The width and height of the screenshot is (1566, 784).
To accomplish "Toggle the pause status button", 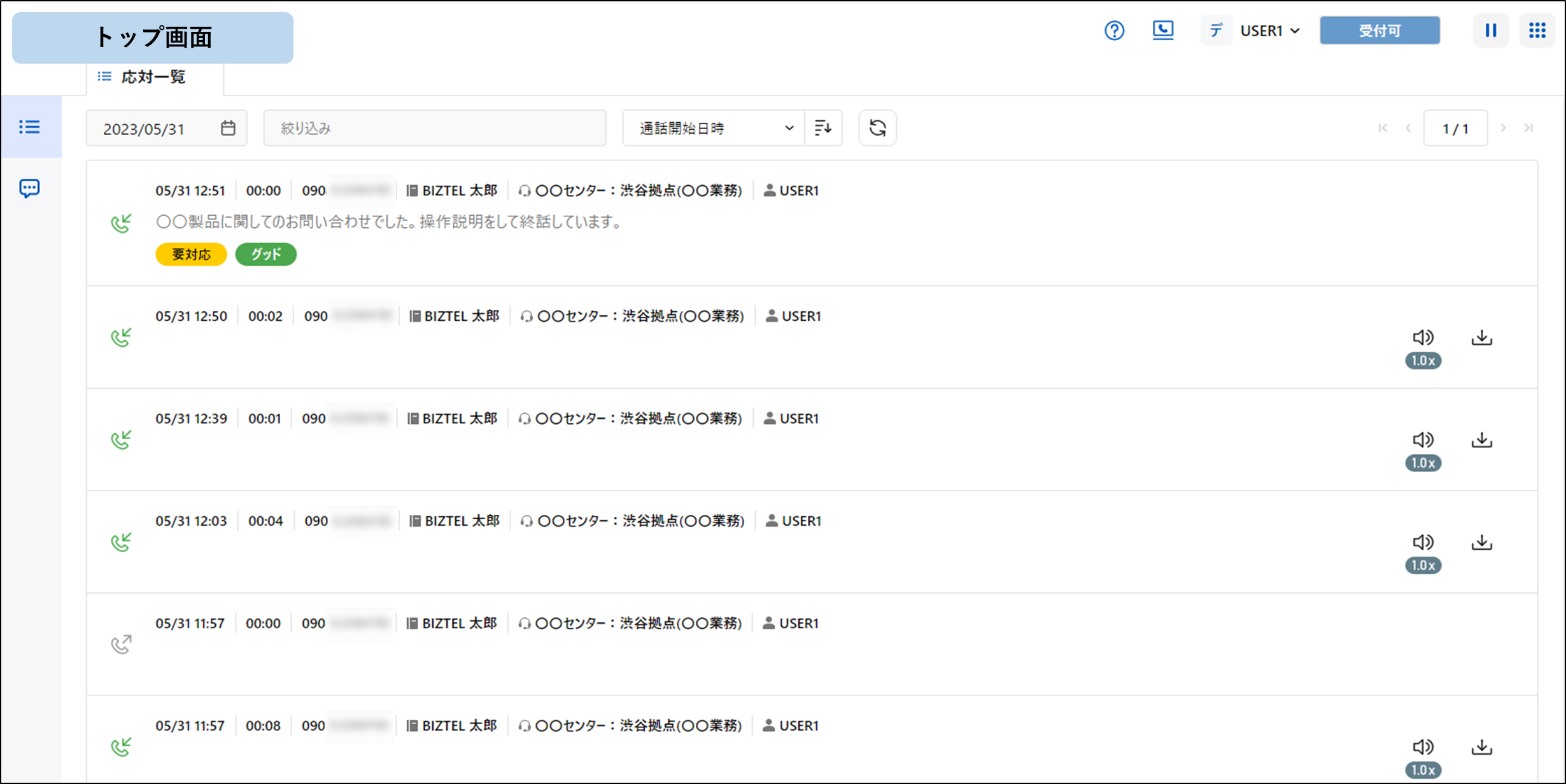I will point(1490,31).
